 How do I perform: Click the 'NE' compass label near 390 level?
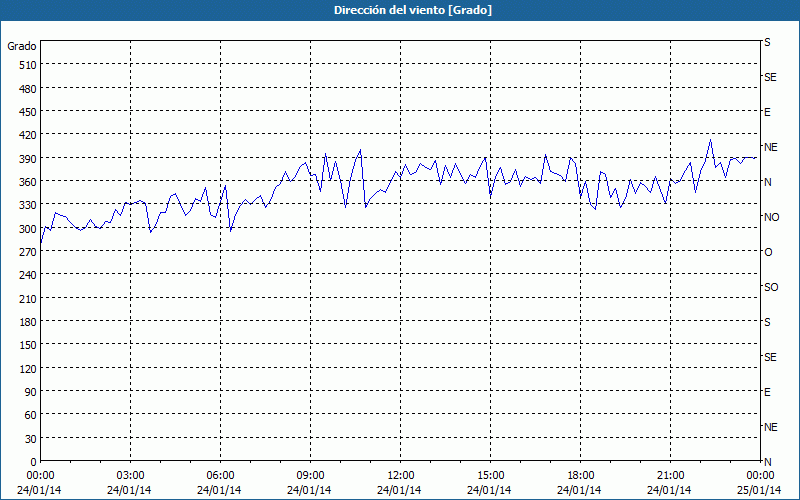point(770,147)
